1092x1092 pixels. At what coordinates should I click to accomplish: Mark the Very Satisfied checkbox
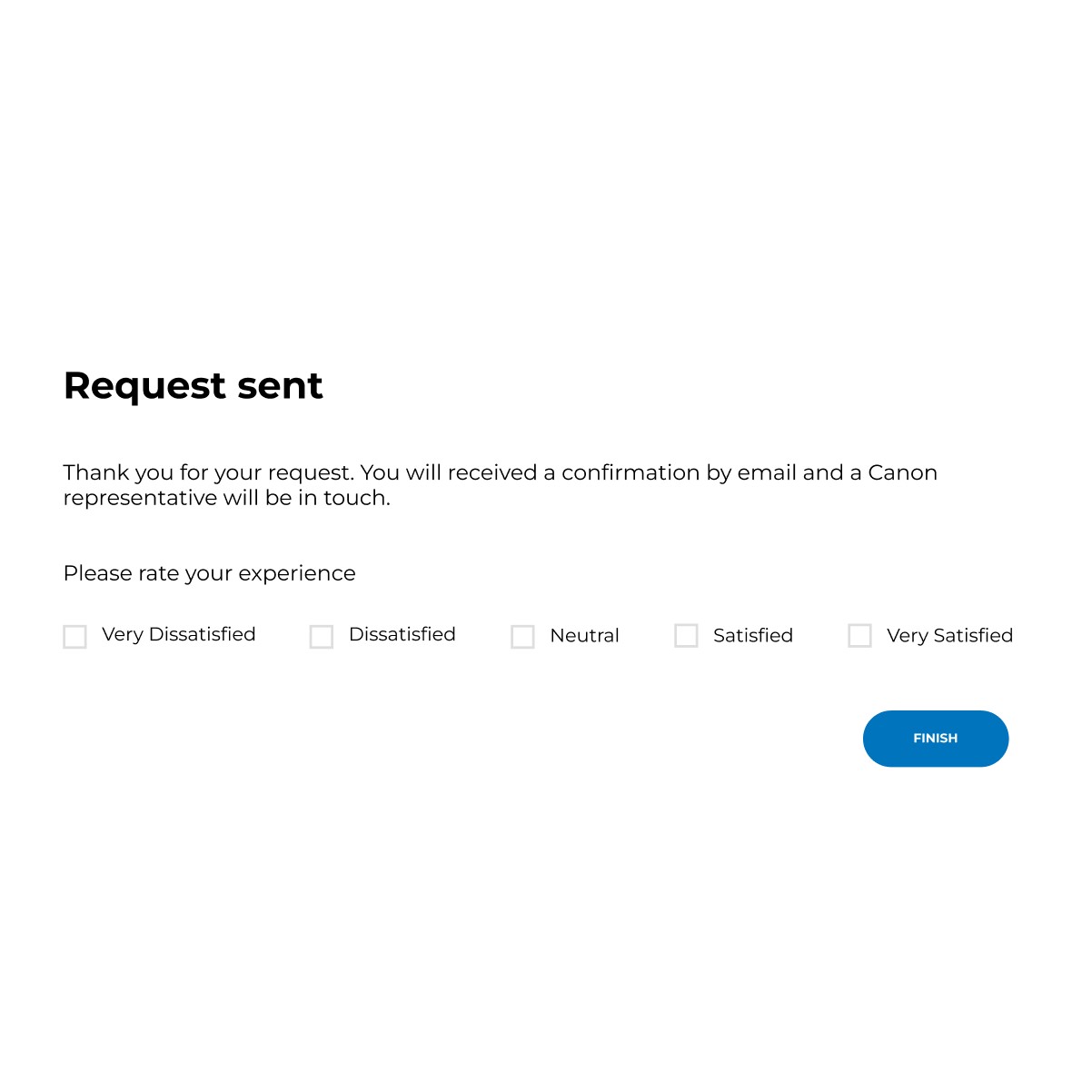tap(859, 636)
